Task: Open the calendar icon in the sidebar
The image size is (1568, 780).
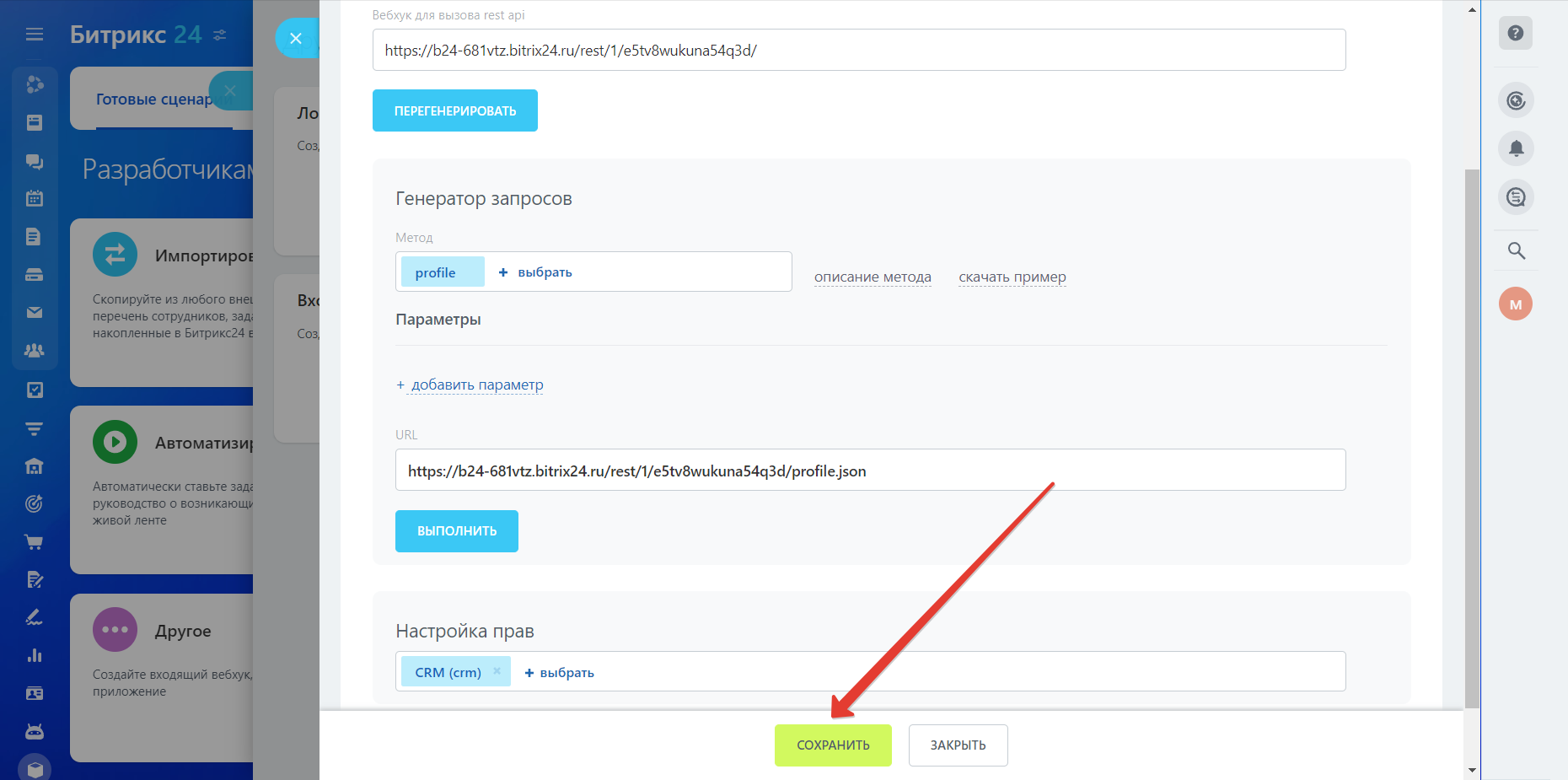Action: 35,199
